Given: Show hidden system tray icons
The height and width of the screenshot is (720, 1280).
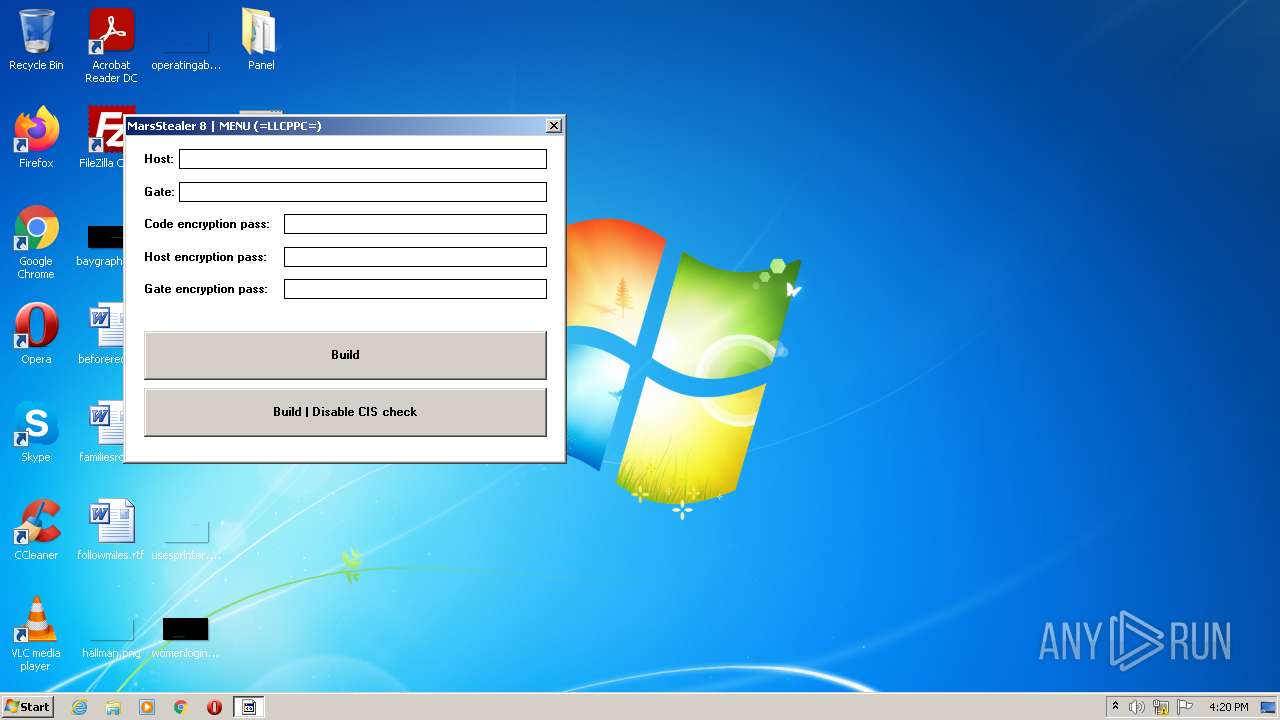Looking at the screenshot, I should point(1115,707).
